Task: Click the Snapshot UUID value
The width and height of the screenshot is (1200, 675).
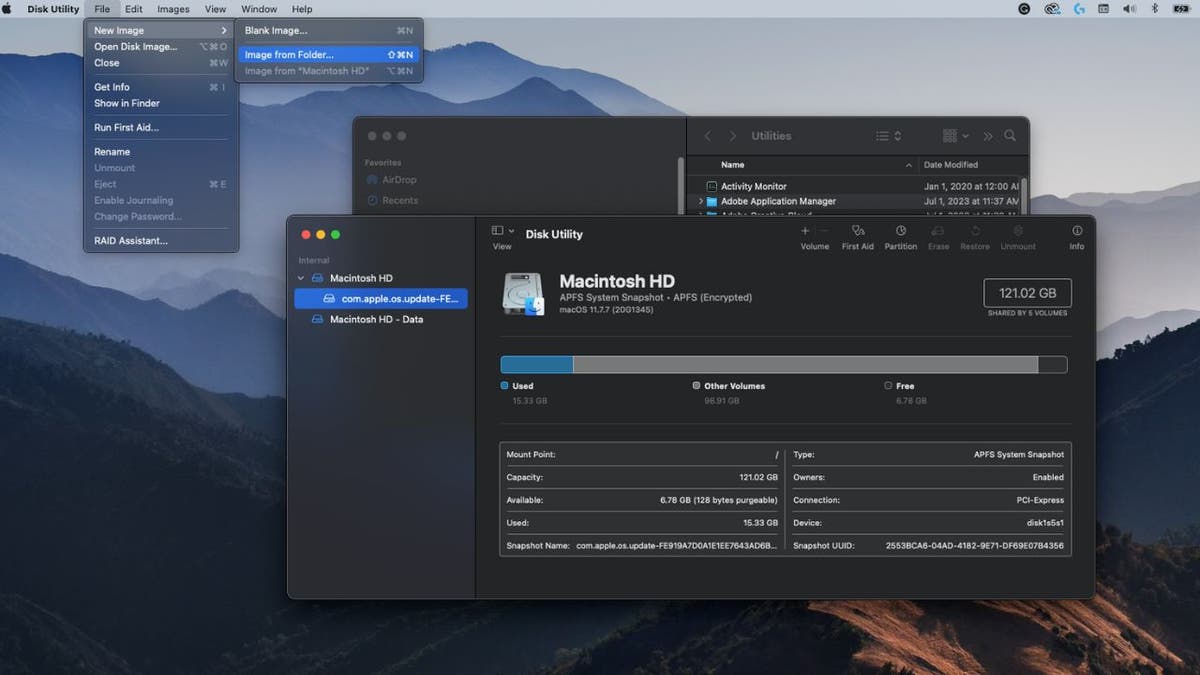Action: (x=975, y=546)
